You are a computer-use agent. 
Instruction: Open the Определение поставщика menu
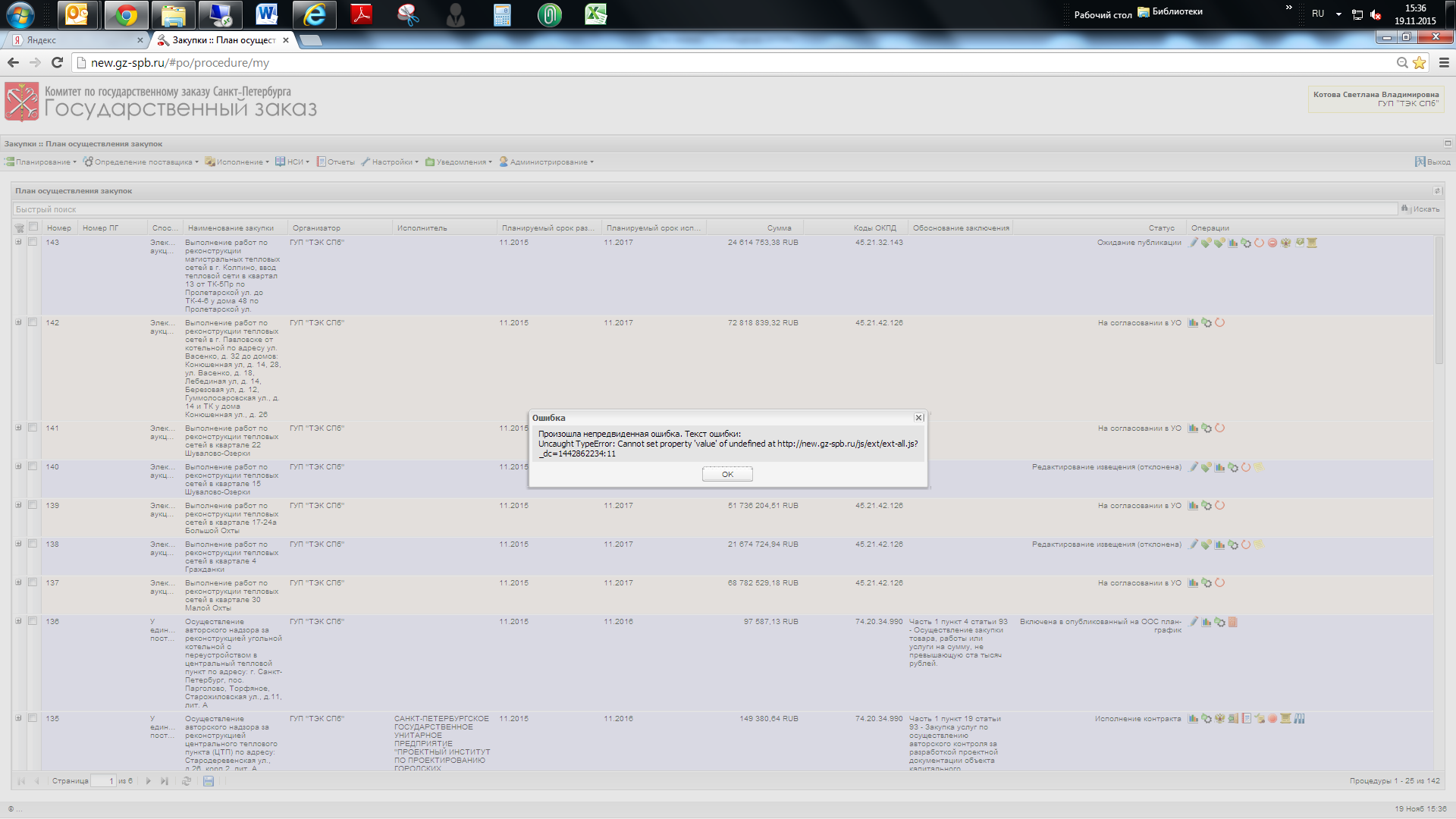[141, 162]
